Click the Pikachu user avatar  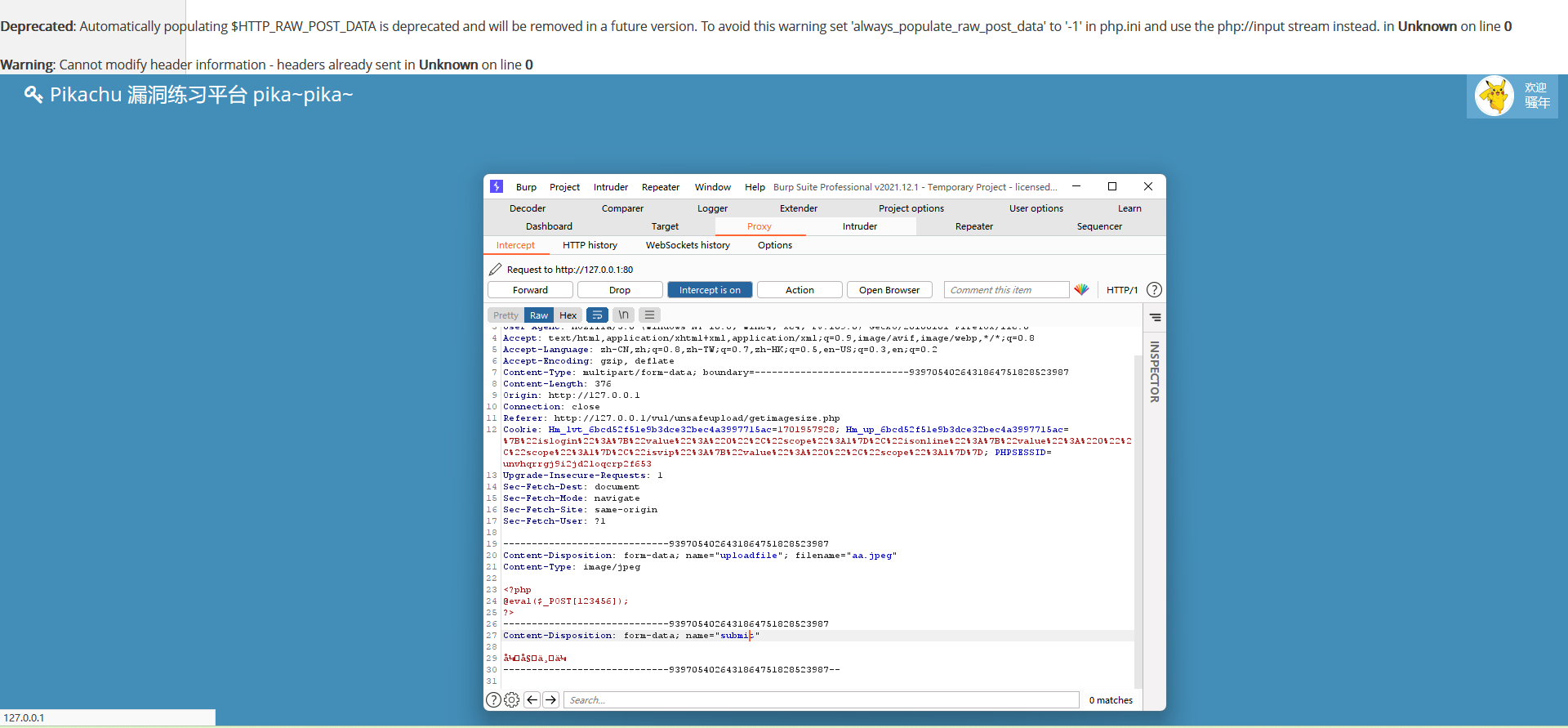pos(1494,96)
